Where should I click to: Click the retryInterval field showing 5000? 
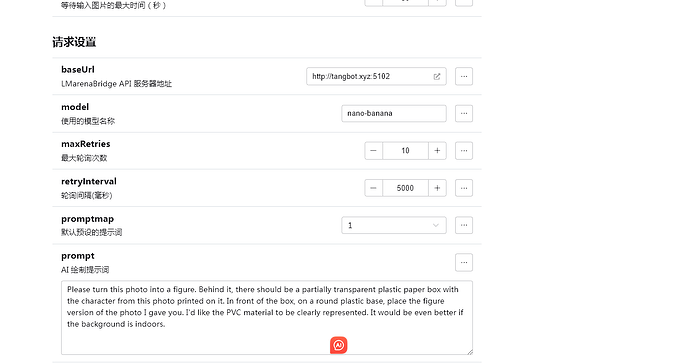coord(405,188)
